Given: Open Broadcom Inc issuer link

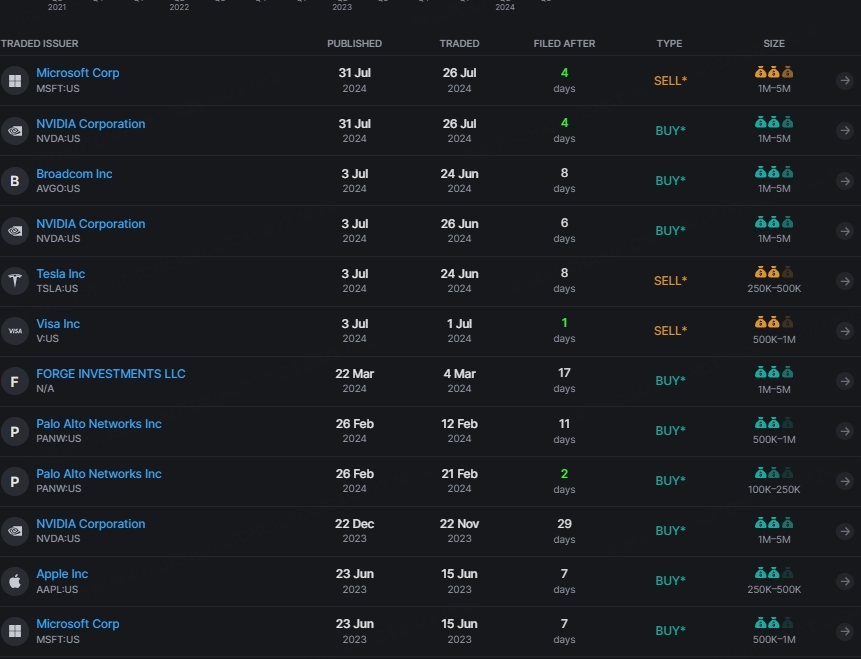Looking at the screenshot, I should tap(74, 174).
